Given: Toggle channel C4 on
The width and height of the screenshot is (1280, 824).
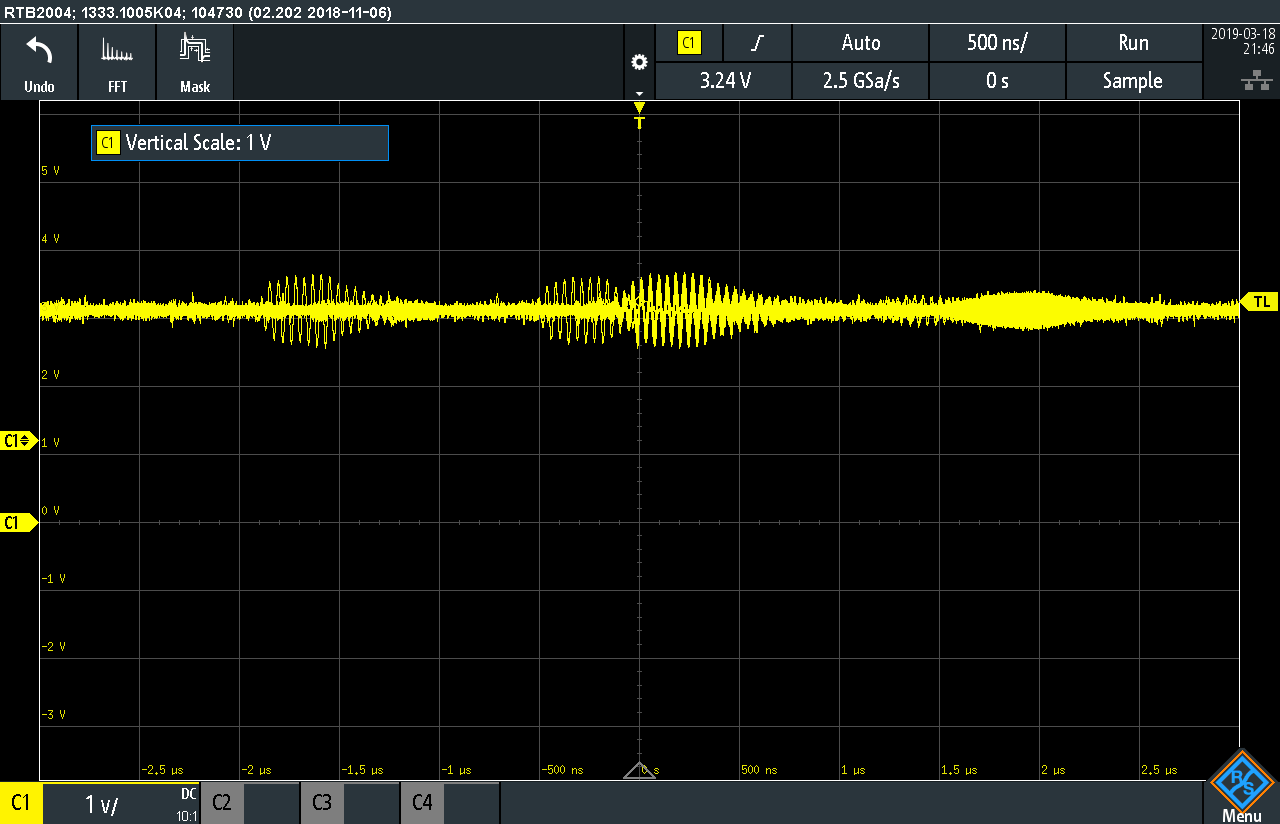Looking at the screenshot, I should (x=422, y=803).
